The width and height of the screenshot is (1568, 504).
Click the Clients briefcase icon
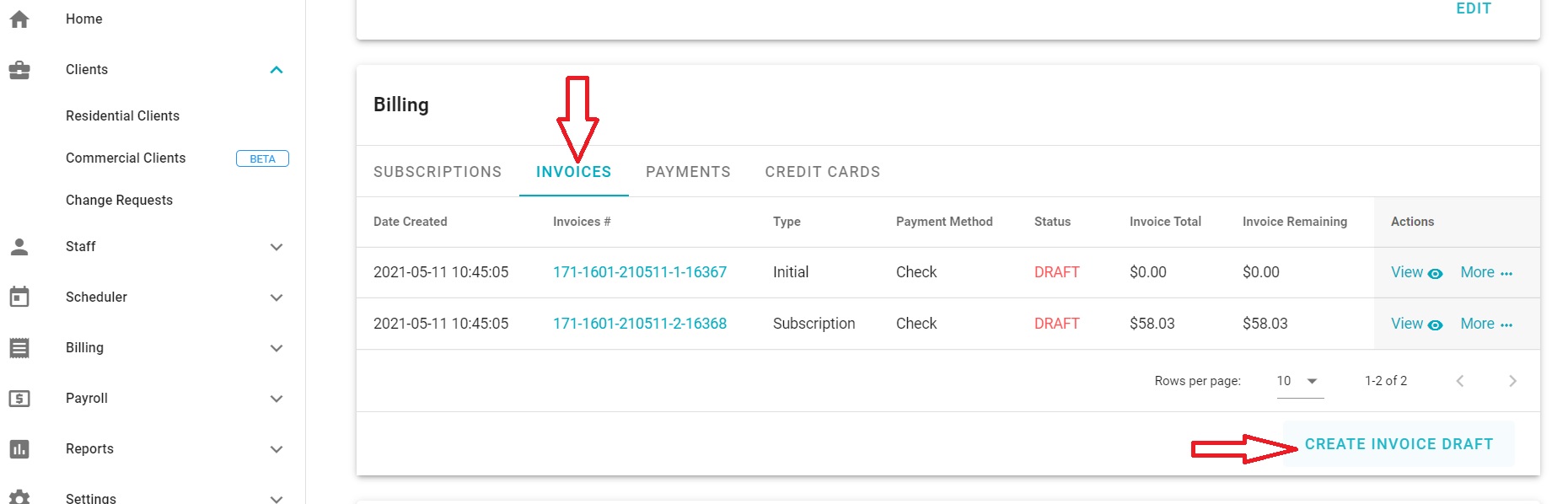pos(19,70)
